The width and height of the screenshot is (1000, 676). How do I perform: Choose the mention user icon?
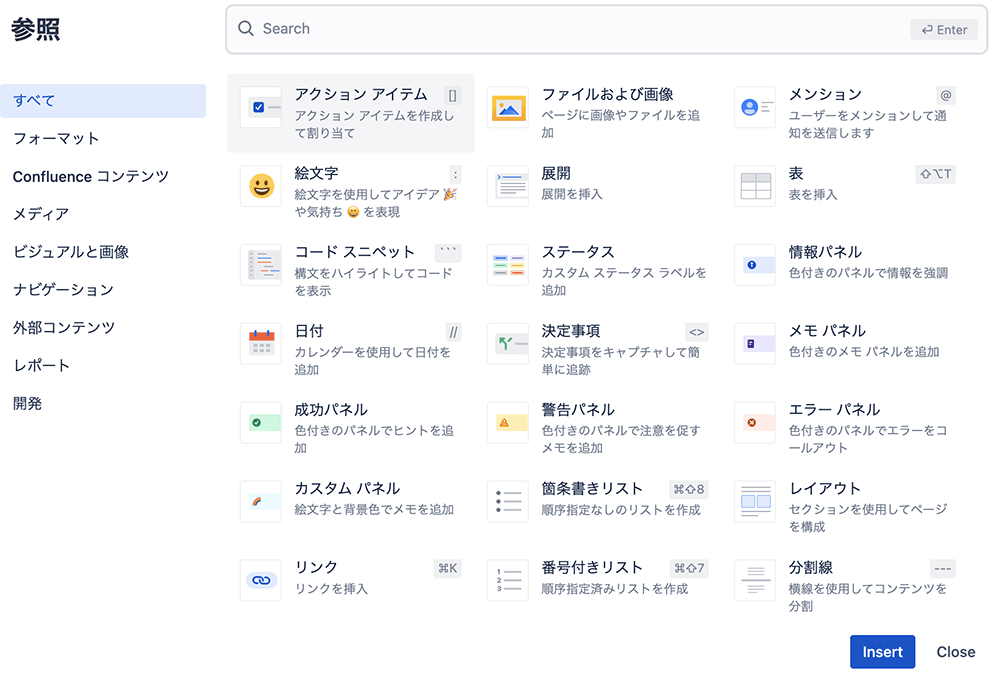tap(755, 107)
